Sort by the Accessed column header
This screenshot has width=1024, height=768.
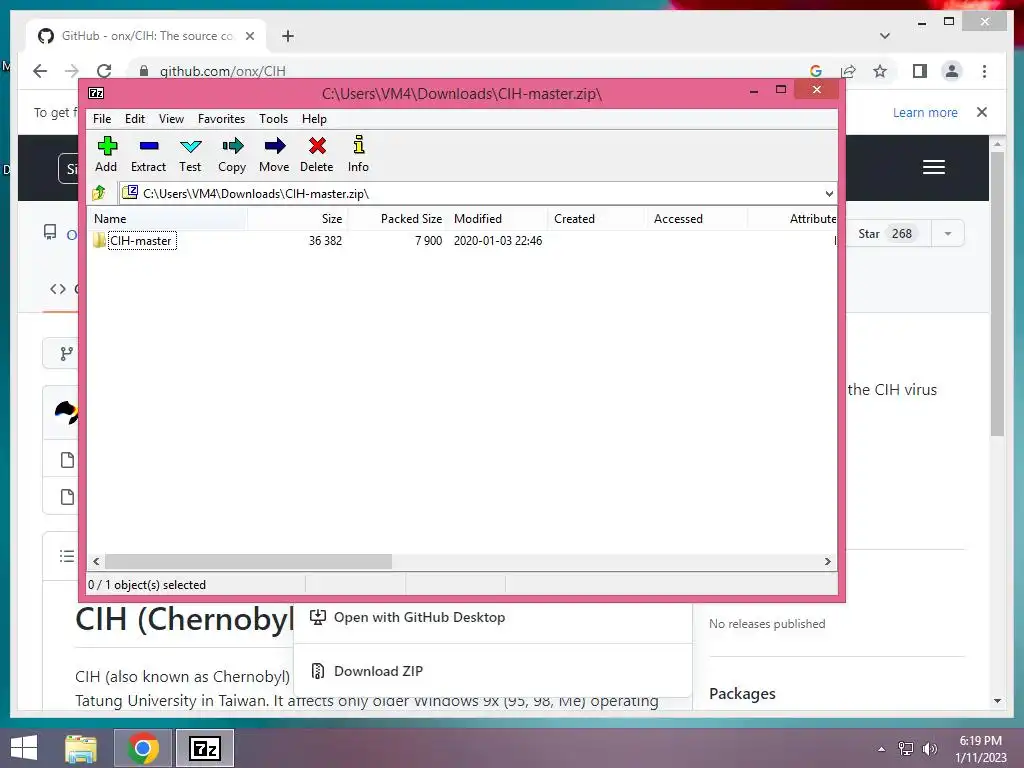(696, 219)
